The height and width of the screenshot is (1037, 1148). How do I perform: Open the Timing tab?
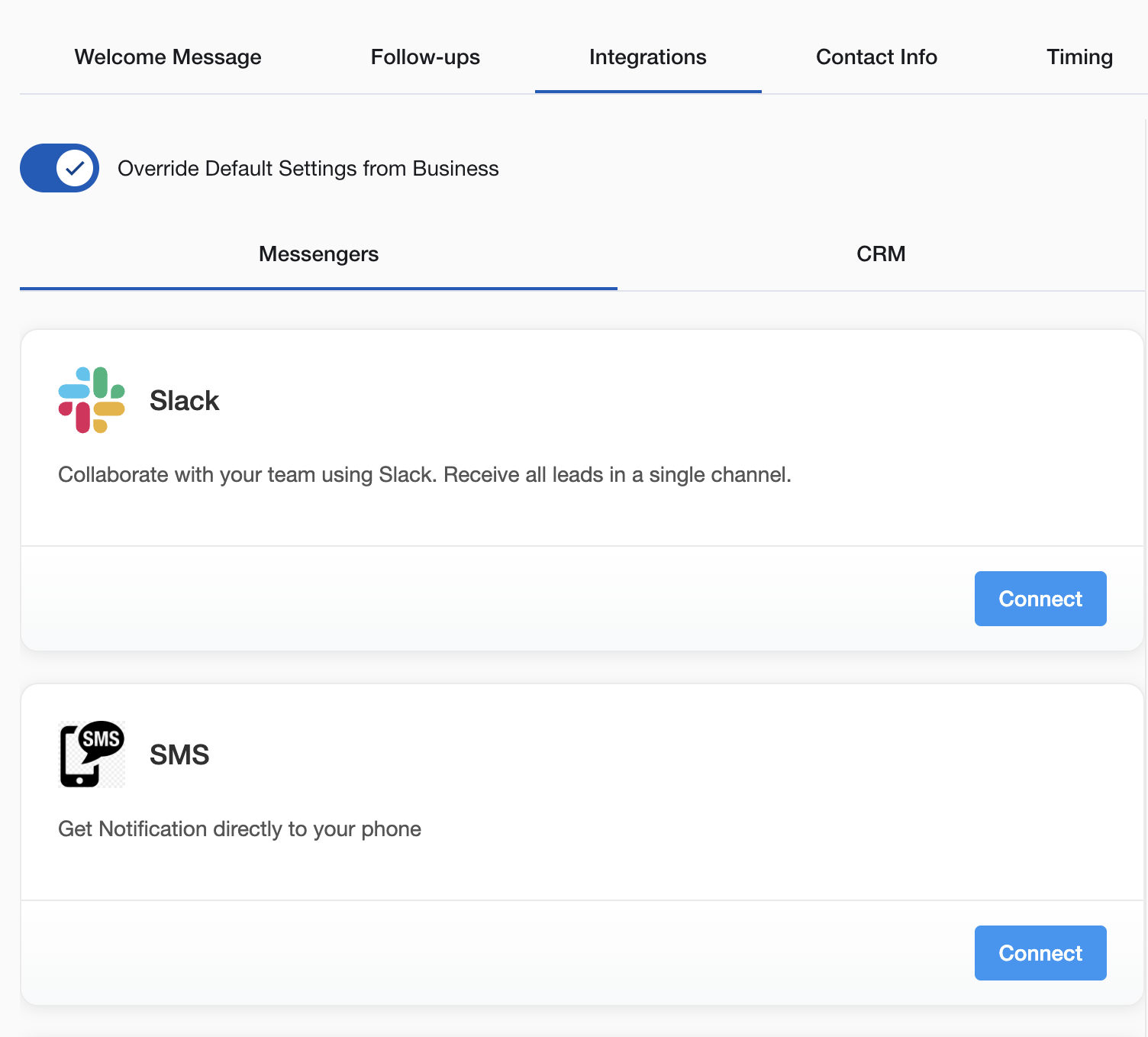click(1079, 57)
